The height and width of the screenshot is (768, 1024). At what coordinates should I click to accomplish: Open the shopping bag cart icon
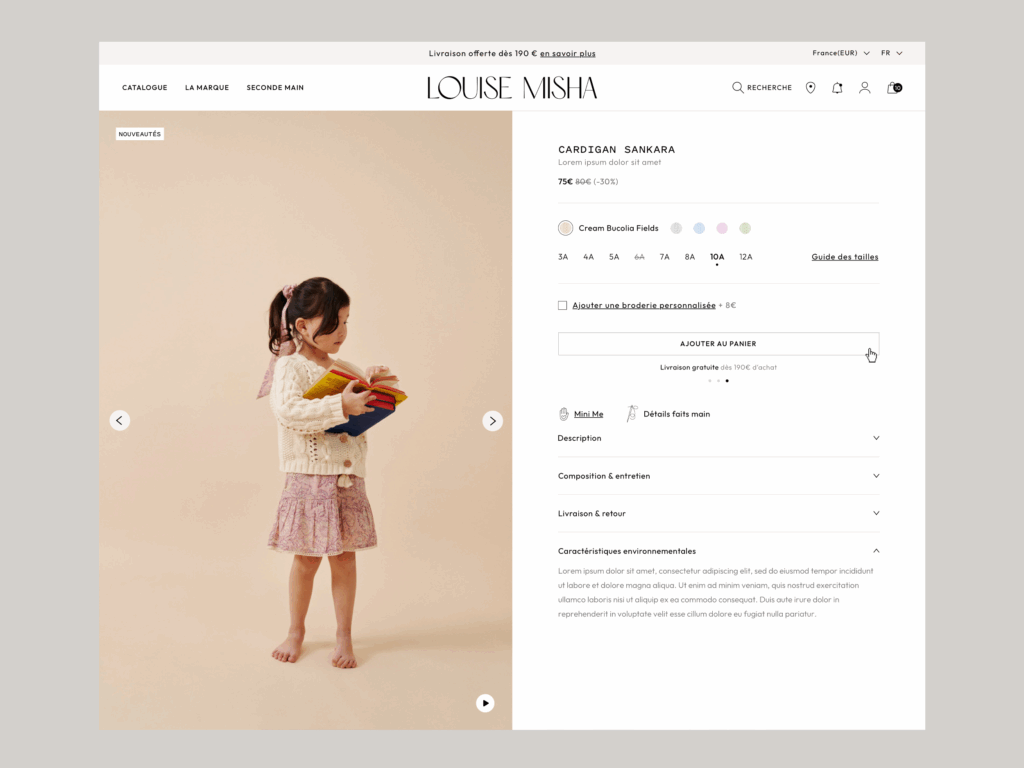tap(893, 88)
